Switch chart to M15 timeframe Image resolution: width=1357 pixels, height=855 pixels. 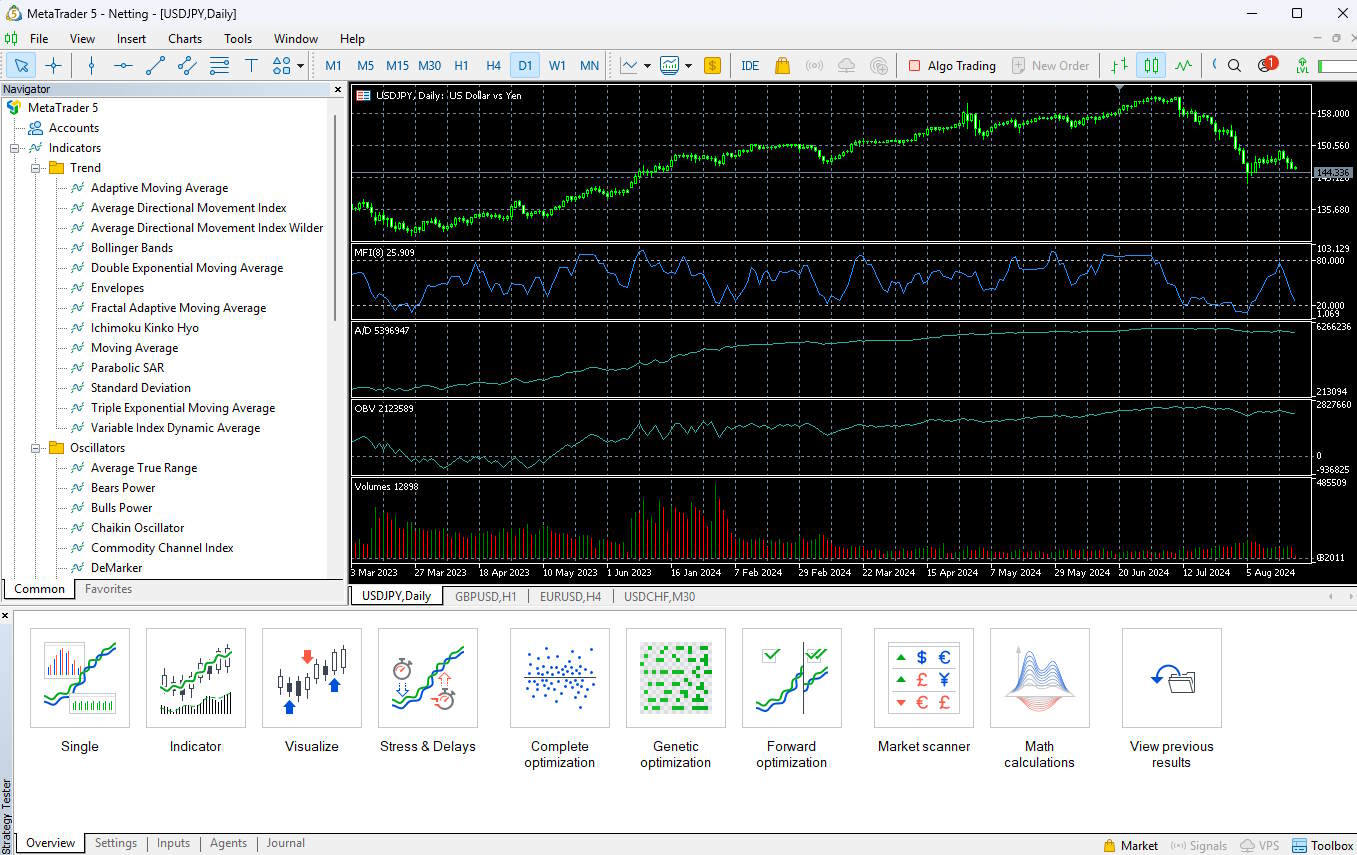tap(397, 66)
